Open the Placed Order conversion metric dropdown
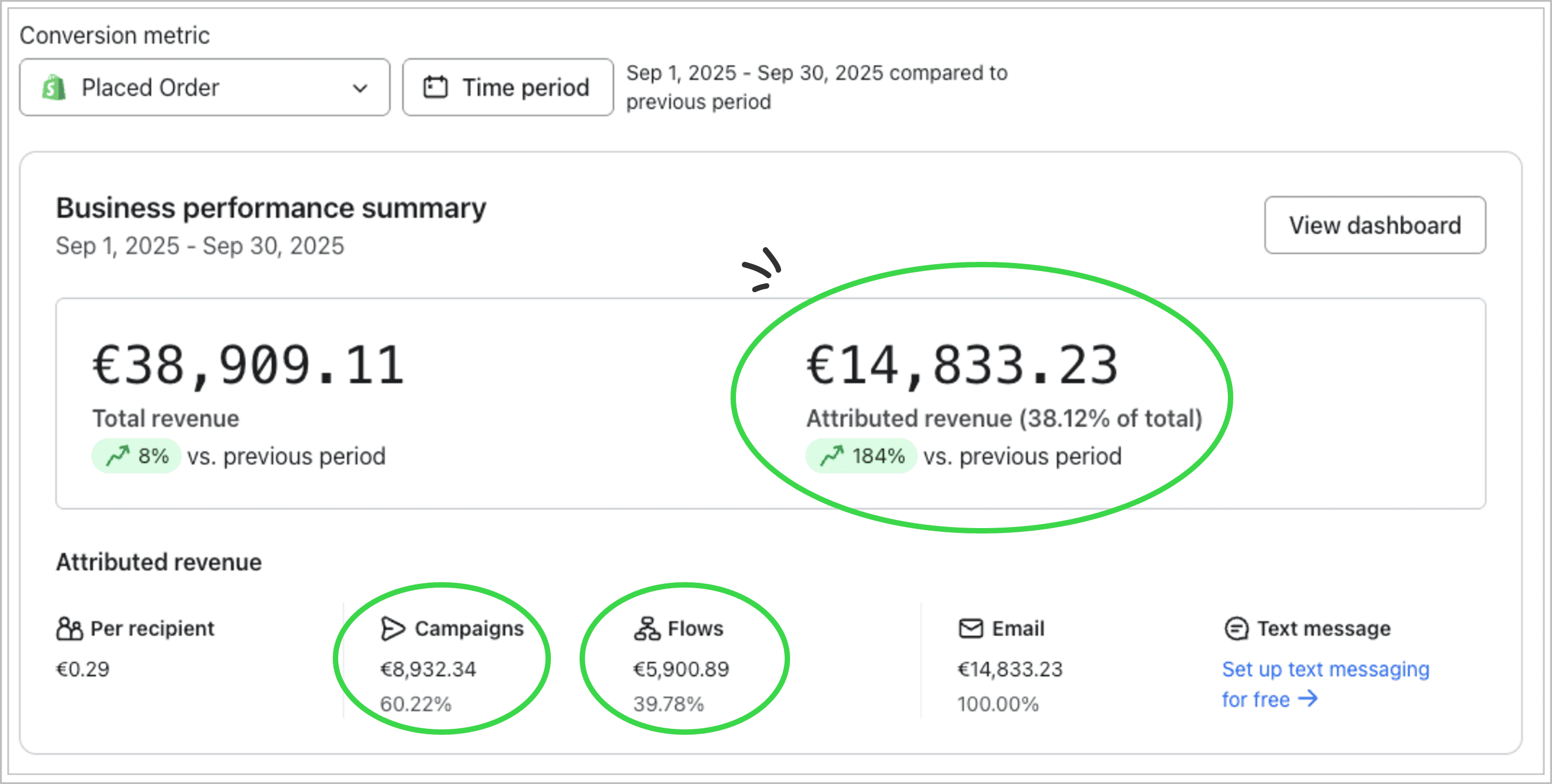This screenshot has width=1552, height=784. coord(204,87)
